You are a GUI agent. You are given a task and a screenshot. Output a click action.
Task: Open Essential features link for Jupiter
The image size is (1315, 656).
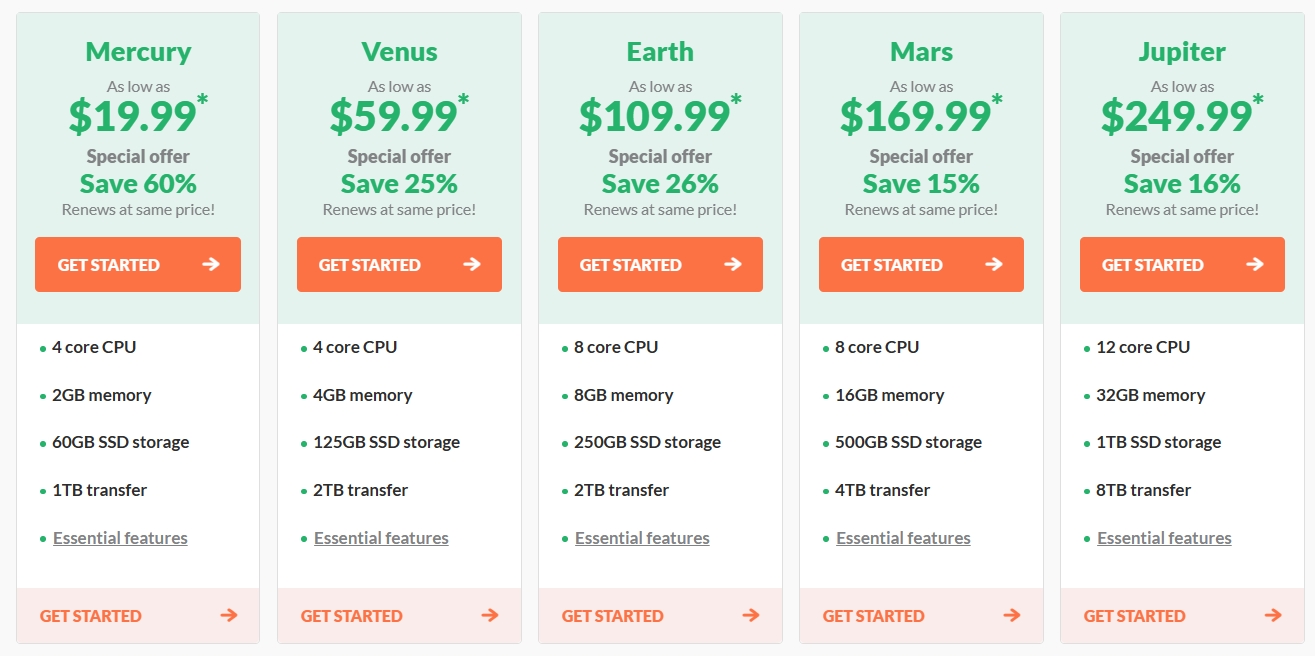1164,538
